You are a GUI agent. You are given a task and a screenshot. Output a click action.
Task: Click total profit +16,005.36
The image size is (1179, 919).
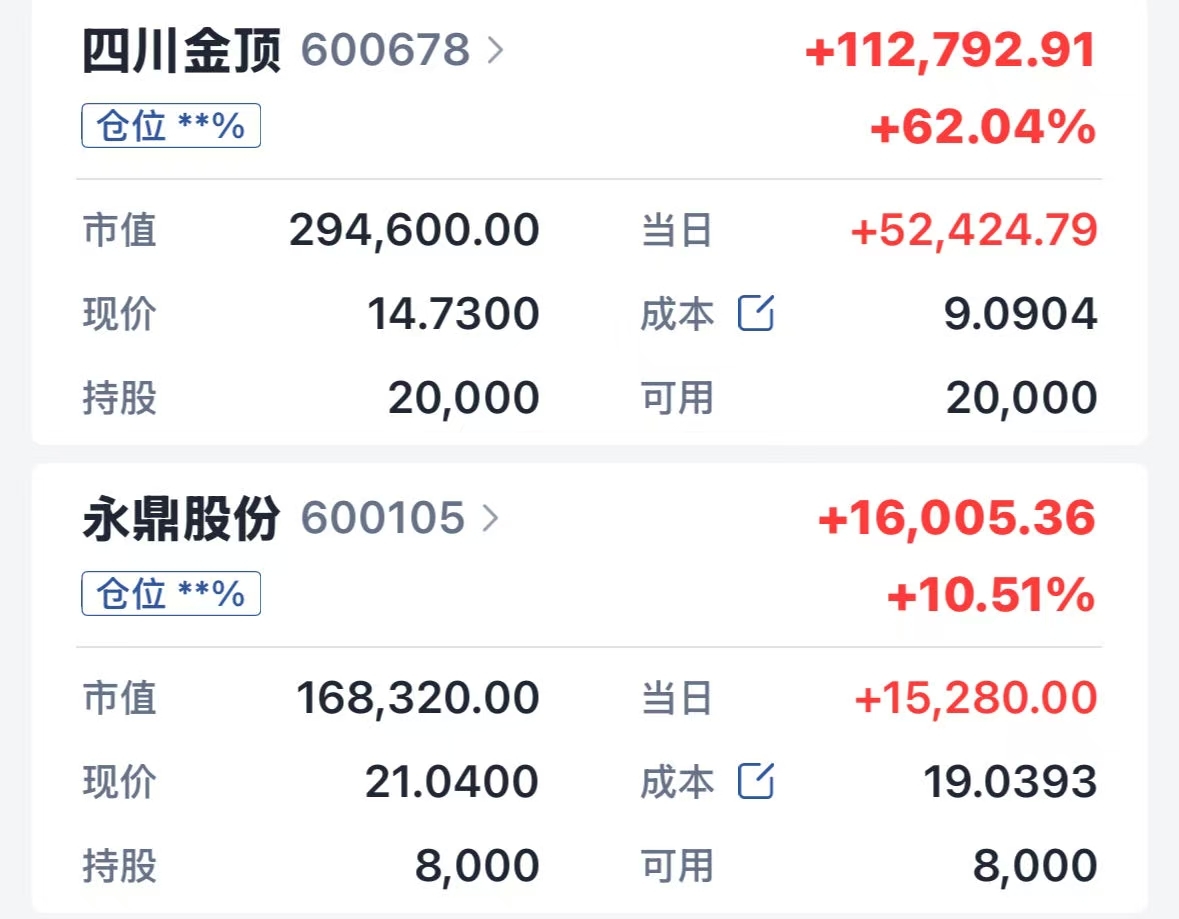point(957,518)
